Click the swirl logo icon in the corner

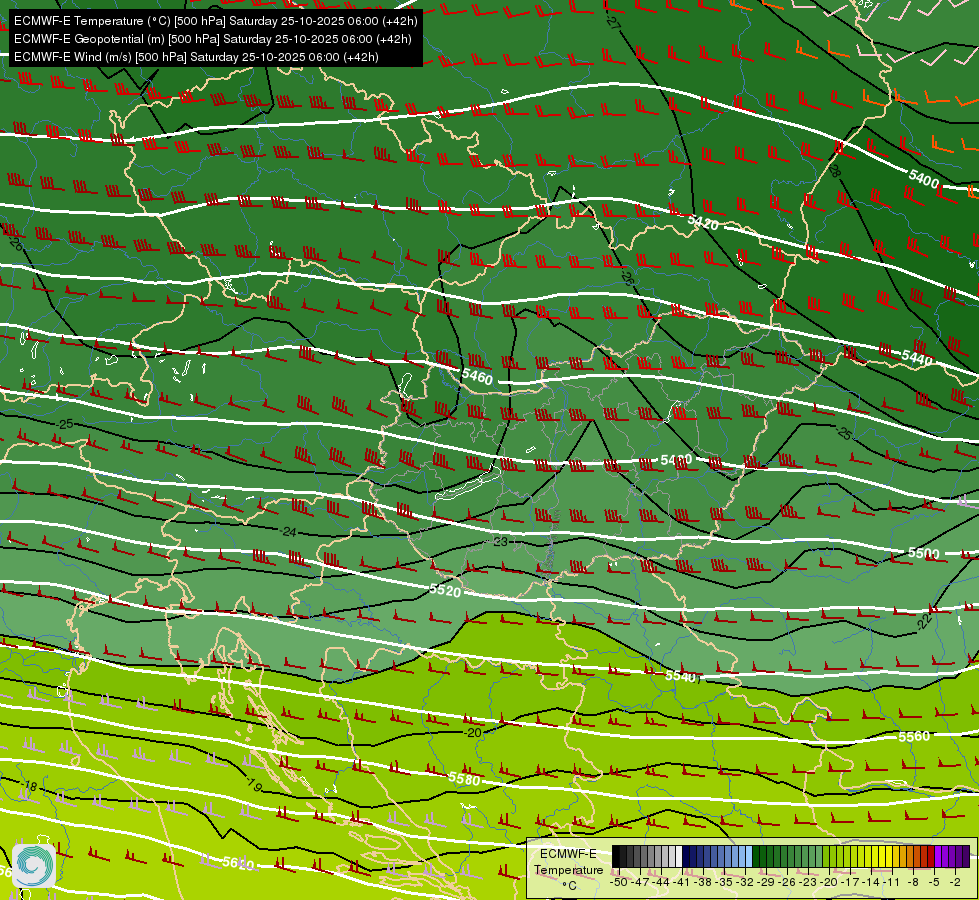[34, 866]
